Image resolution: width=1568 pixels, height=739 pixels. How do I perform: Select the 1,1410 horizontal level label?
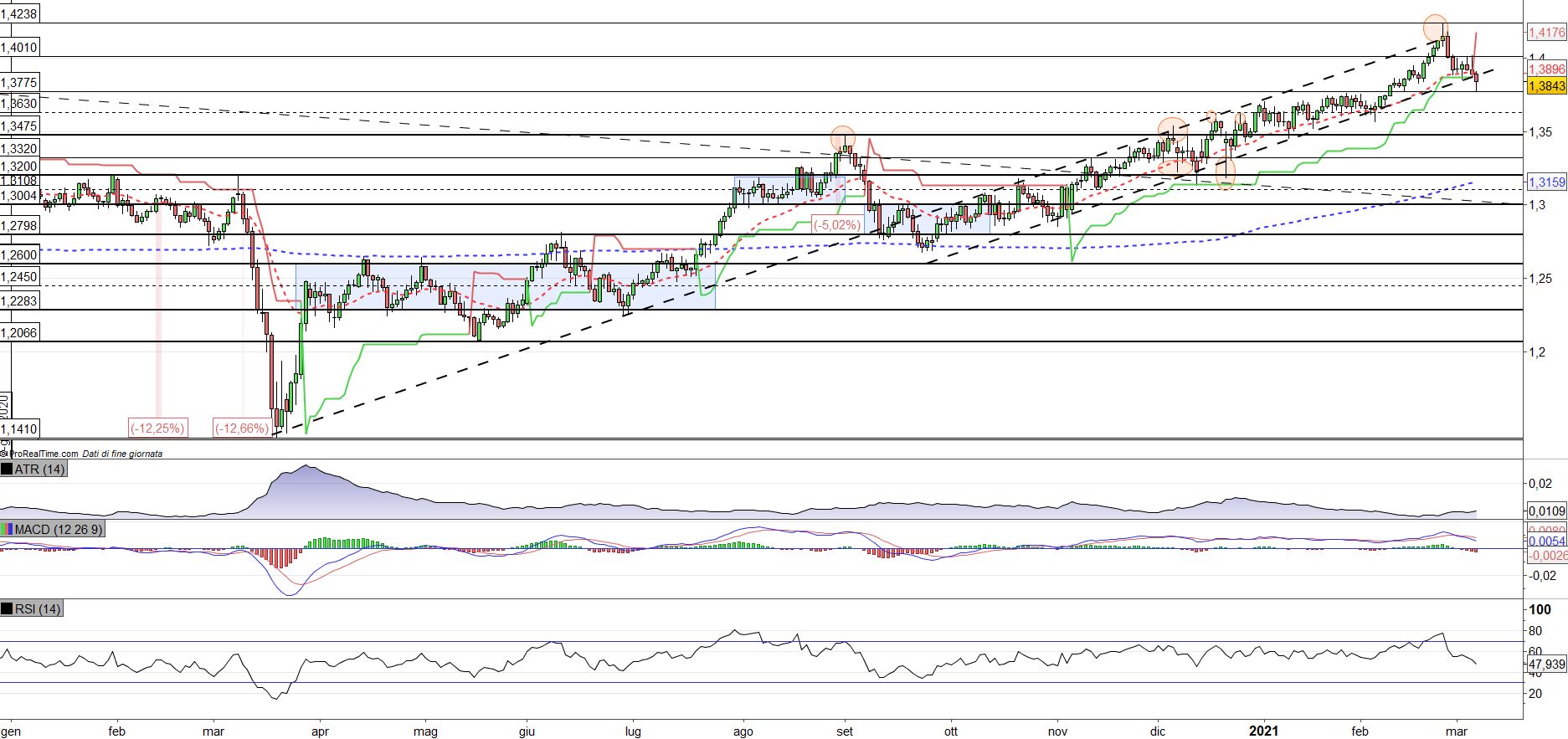pos(19,429)
